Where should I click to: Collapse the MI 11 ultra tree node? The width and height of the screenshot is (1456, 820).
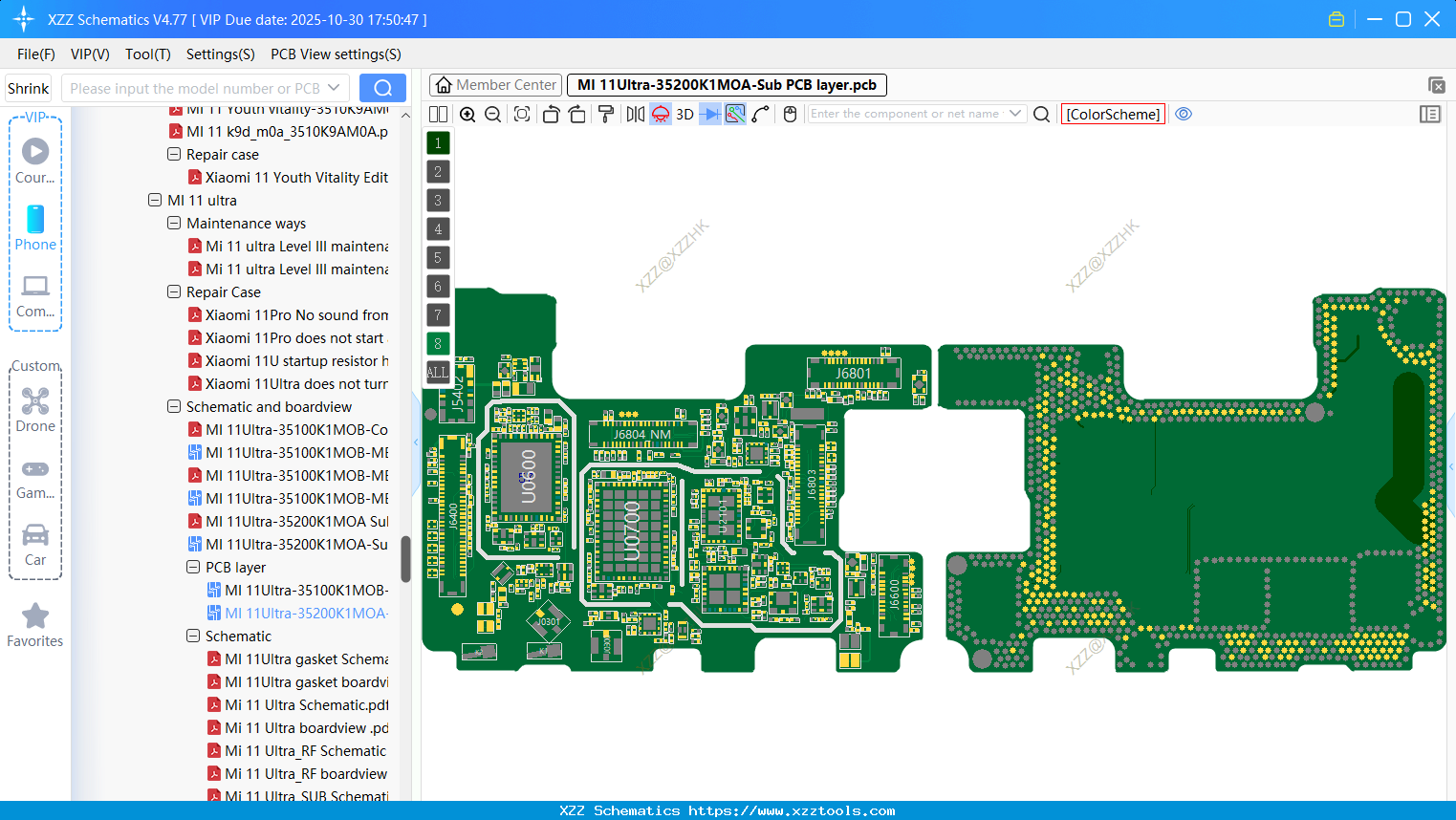155,200
